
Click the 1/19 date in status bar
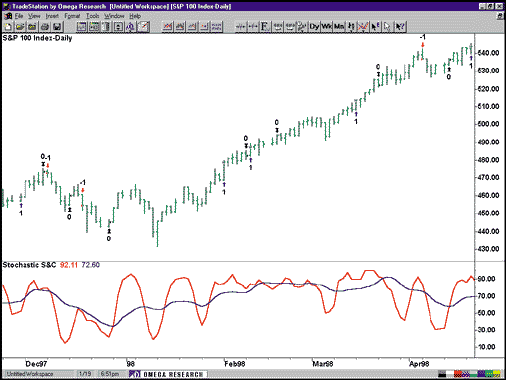[x=85, y=374]
